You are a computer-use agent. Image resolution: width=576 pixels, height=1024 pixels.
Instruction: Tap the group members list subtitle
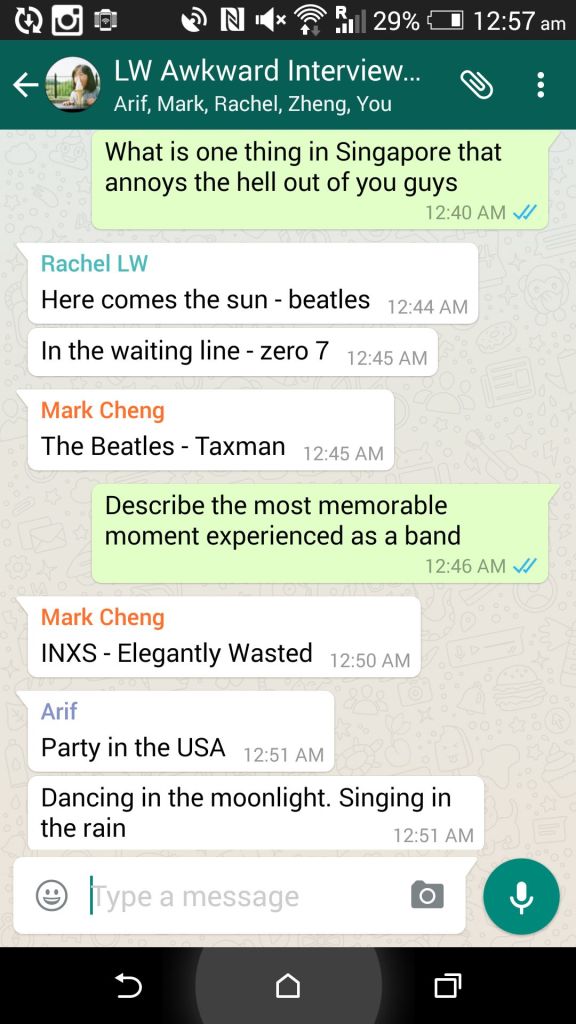pos(252,103)
